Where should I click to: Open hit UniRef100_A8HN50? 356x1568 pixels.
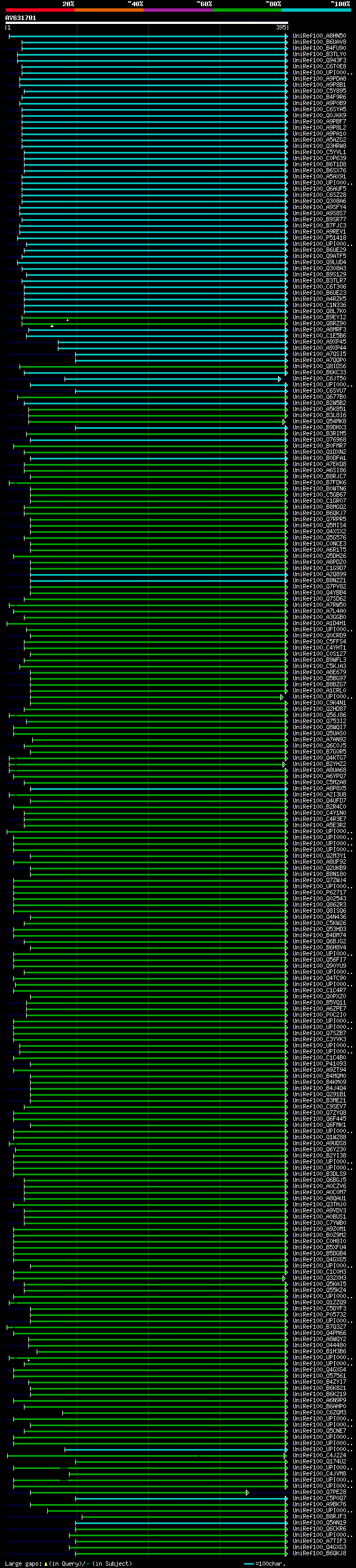[319, 36]
